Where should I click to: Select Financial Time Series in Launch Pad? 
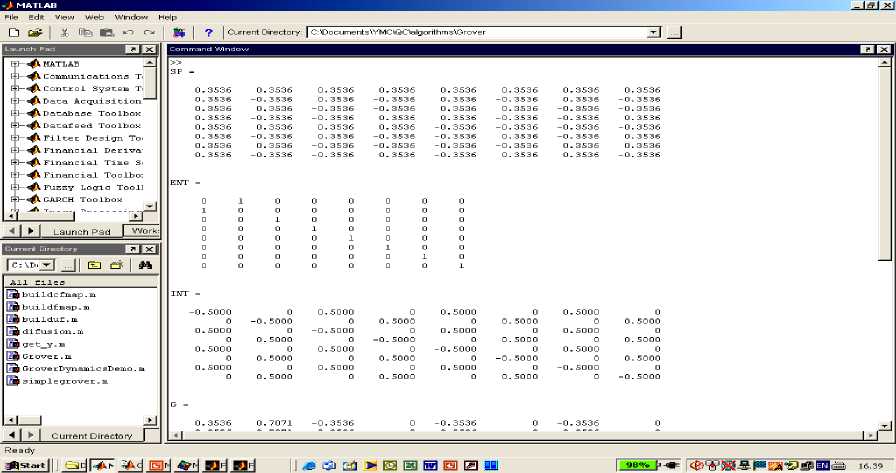93,162
